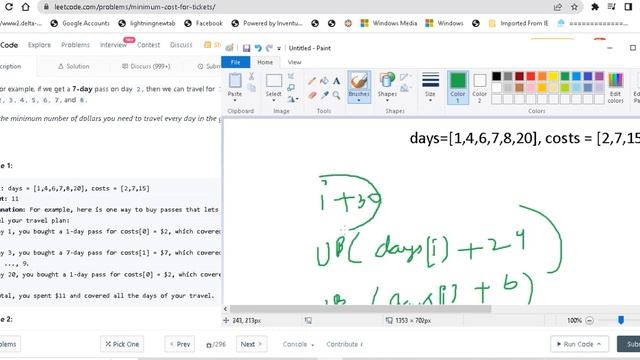
Task: Open the LeetCode Problems menu item
Action: 76,45
